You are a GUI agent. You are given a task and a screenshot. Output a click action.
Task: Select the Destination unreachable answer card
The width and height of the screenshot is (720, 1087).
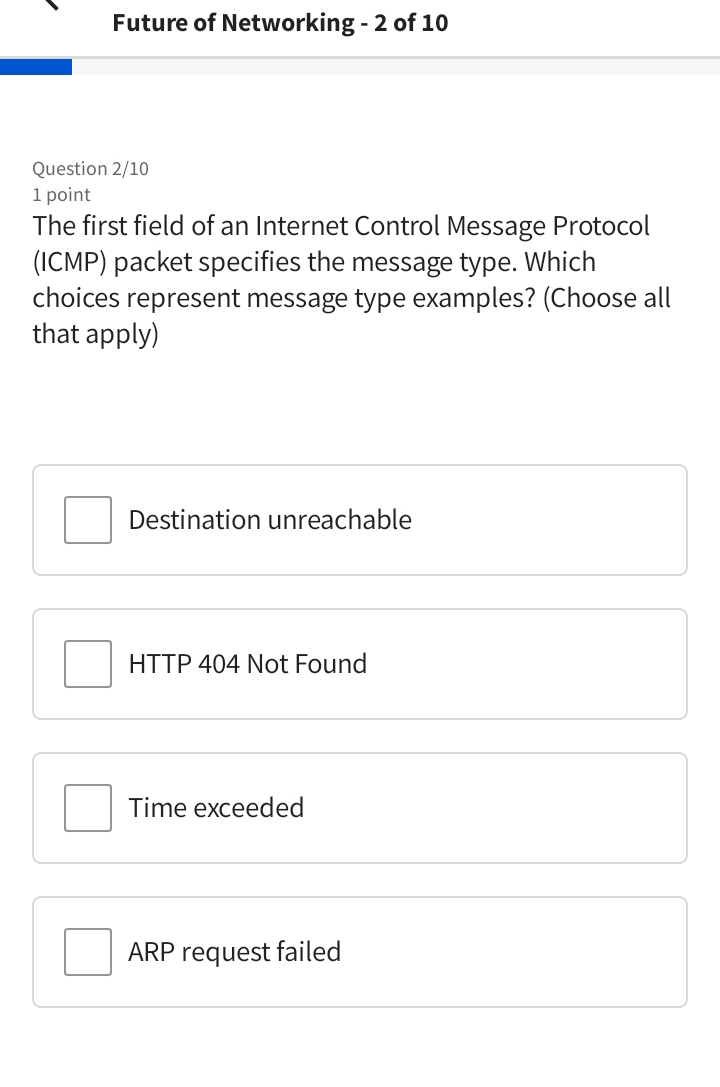360,519
